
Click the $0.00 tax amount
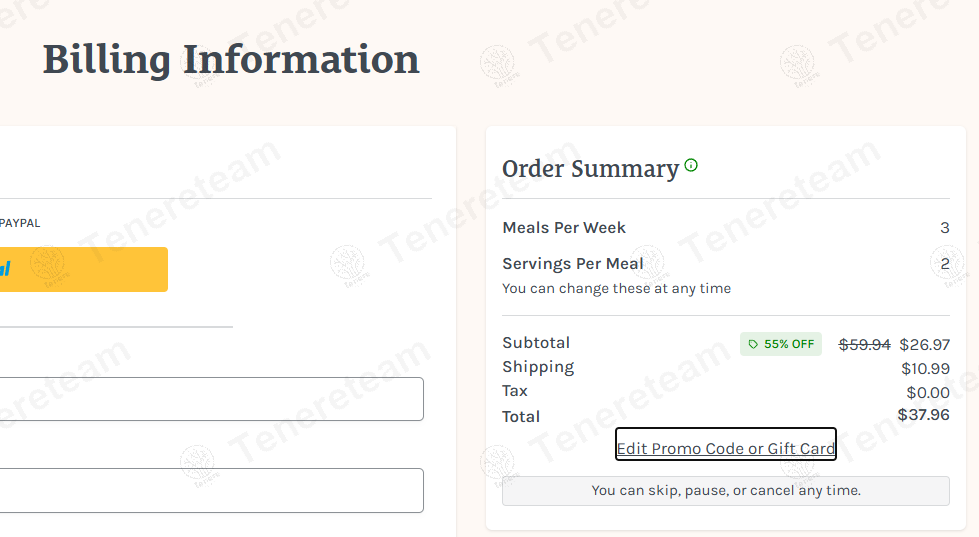point(928,393)
